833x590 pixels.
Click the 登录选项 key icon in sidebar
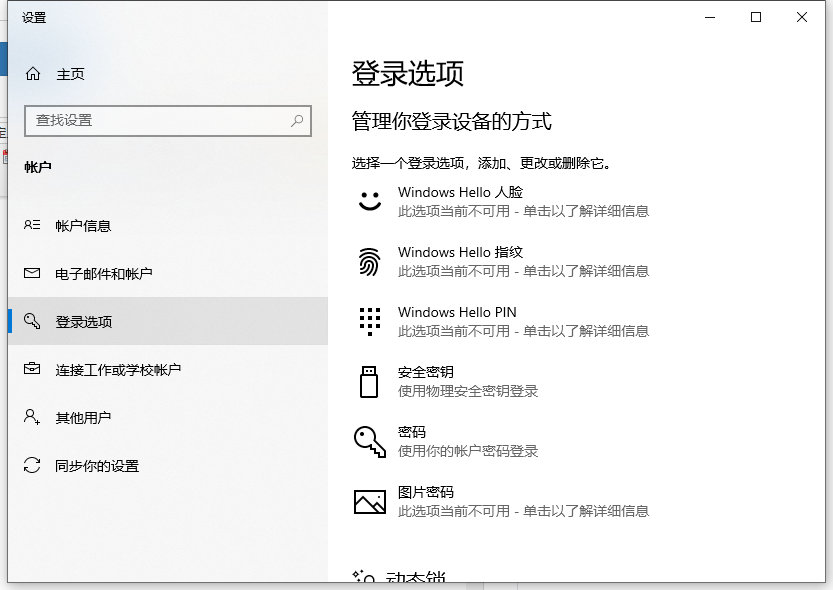pyautogui.click(x=32, y=320)
